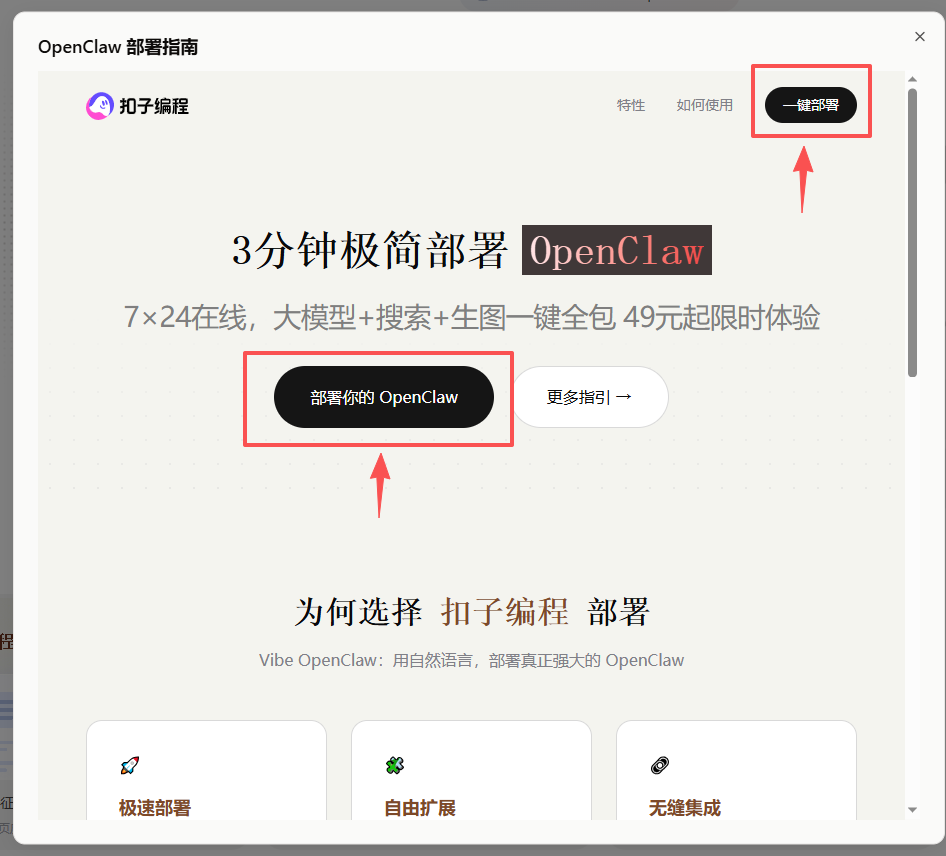Select the 自由扩展 card title
The height and width of the screenshot is (856, 946).
420,807
